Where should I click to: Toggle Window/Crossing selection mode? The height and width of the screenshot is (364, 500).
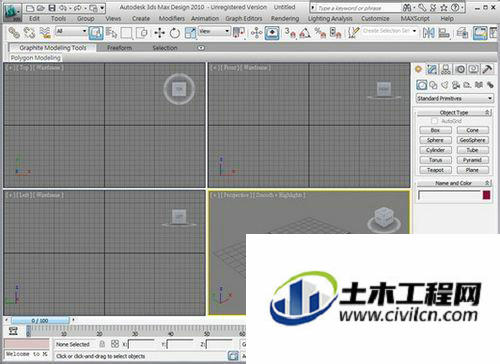142,33
